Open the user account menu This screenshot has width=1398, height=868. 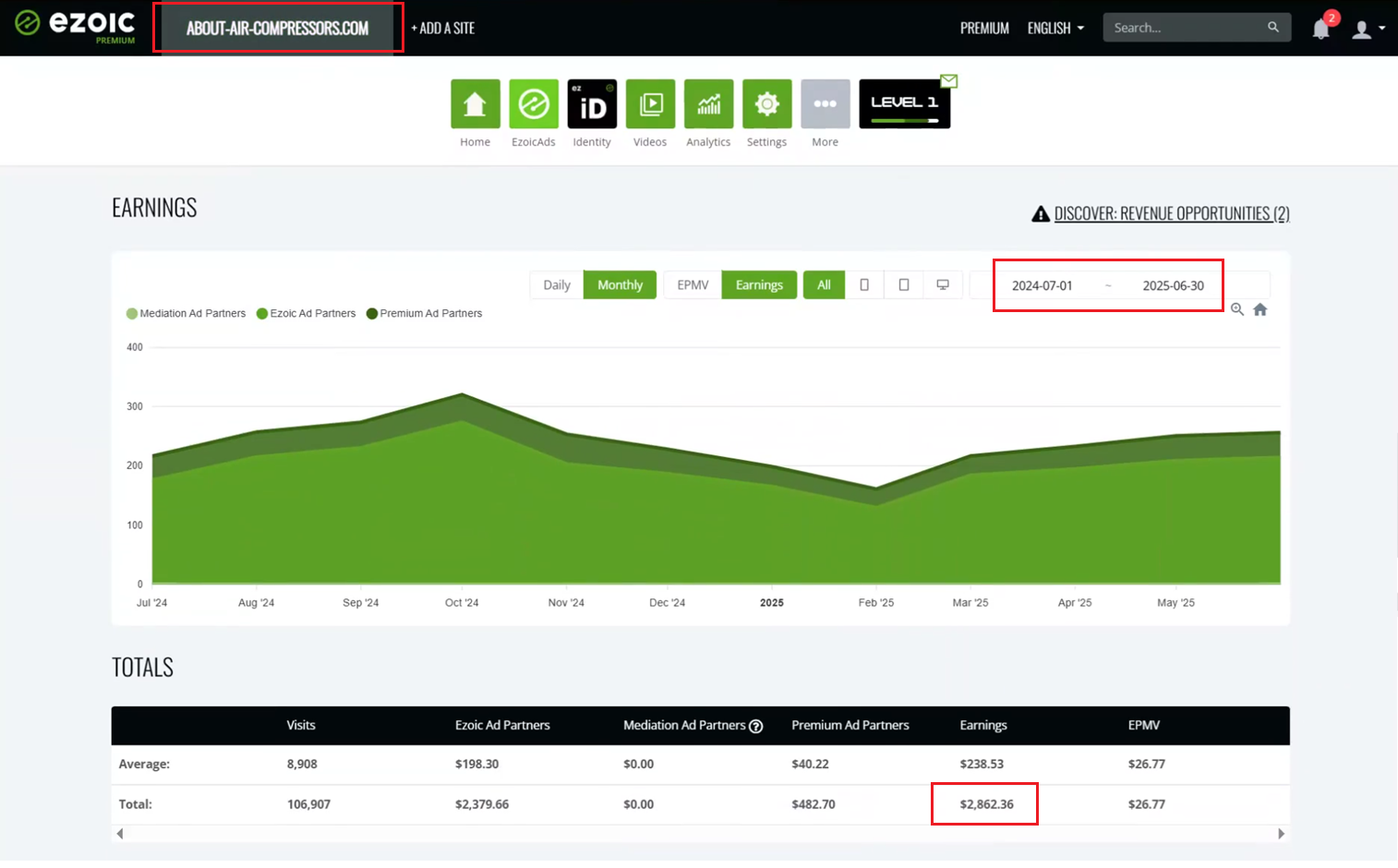[x=1368, y=29]
